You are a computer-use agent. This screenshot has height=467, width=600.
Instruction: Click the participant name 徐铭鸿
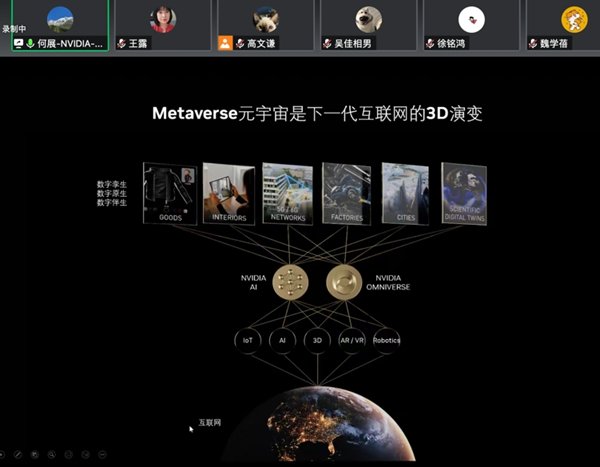451,44
